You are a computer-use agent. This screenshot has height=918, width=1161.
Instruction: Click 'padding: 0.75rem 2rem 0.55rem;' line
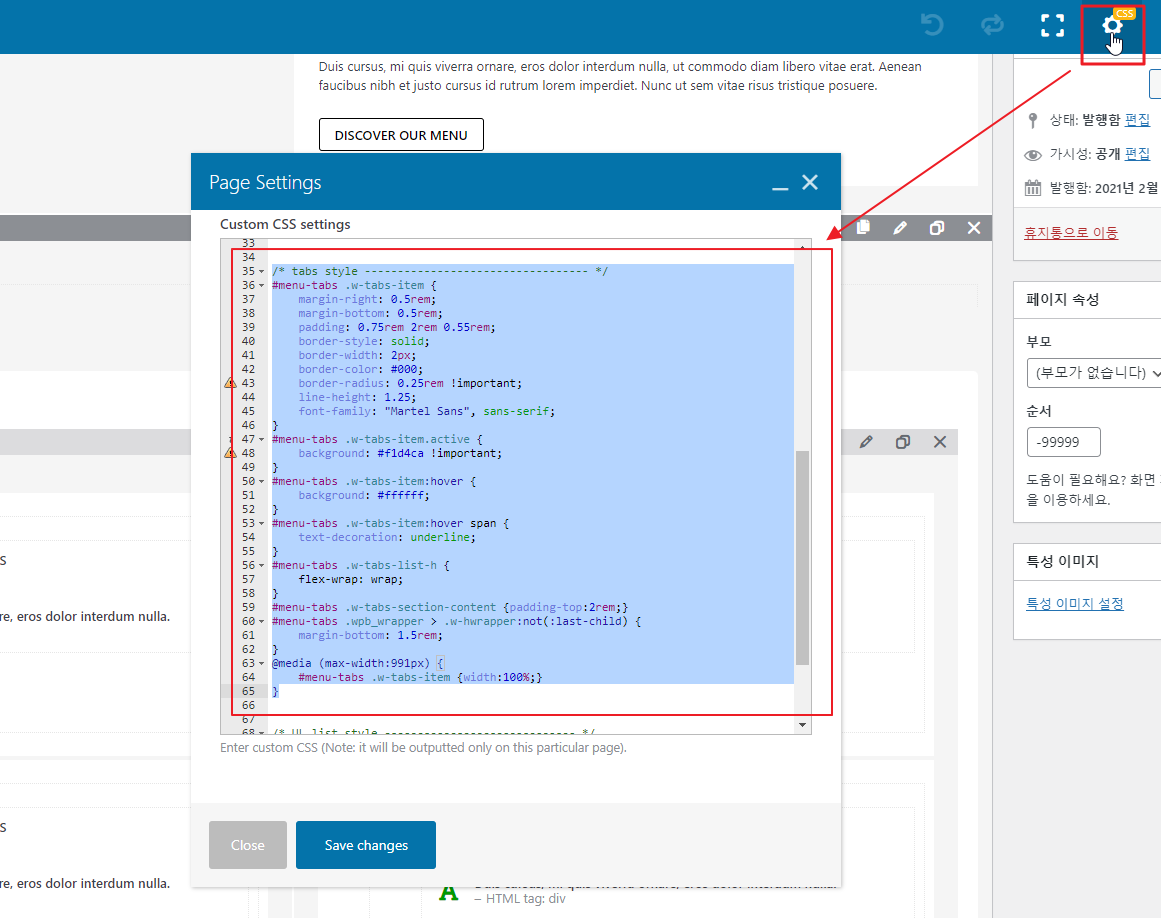pyautogui.click(x=397, y=327)
